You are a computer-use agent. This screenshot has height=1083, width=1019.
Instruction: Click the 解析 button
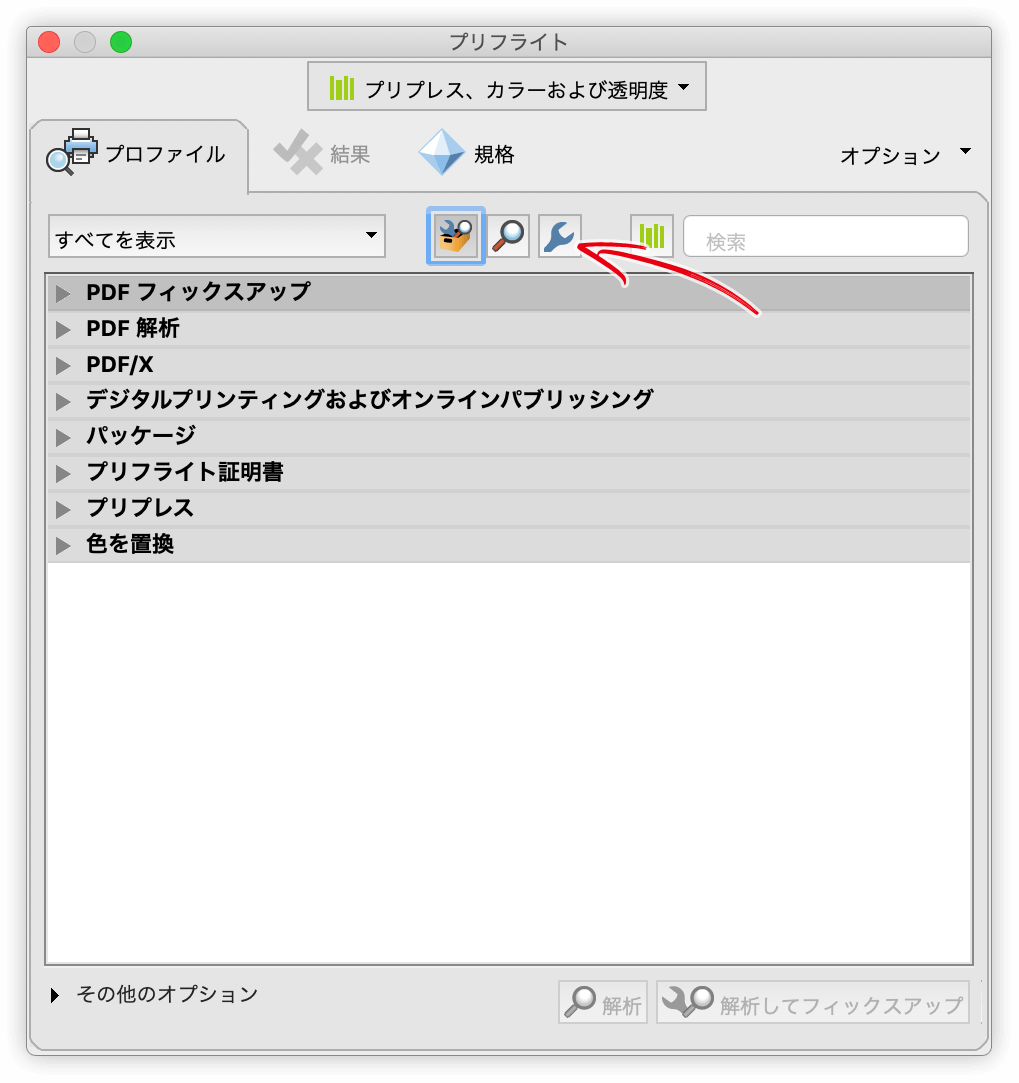pos(602,1002)
